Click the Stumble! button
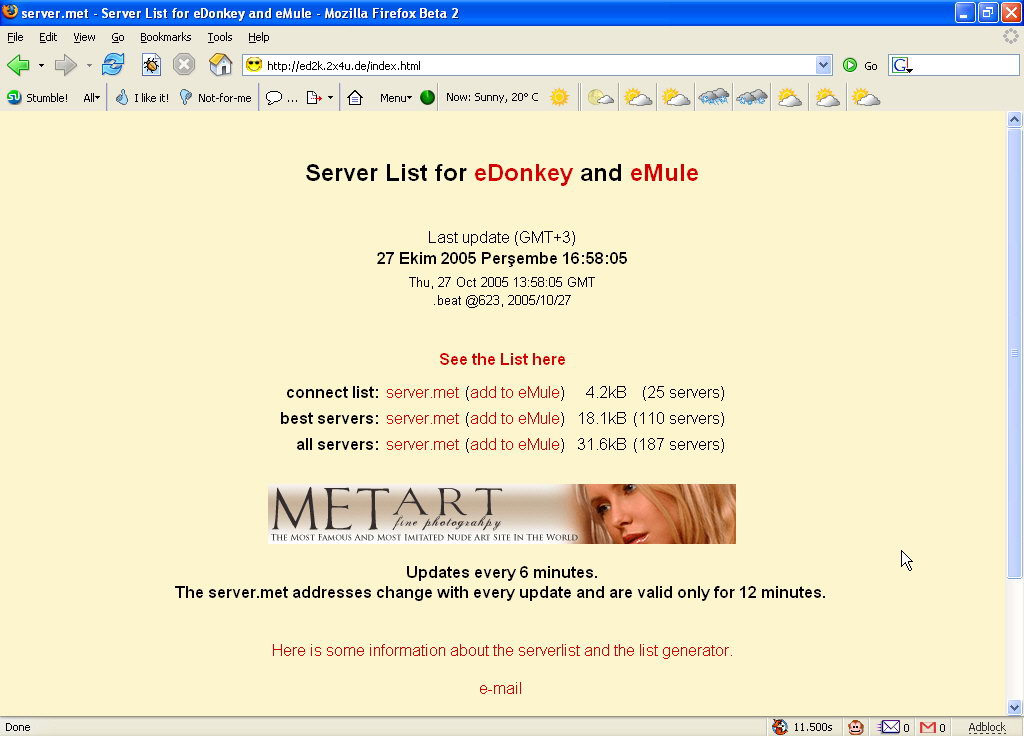Screen dimensions: 1024x736 37,97
